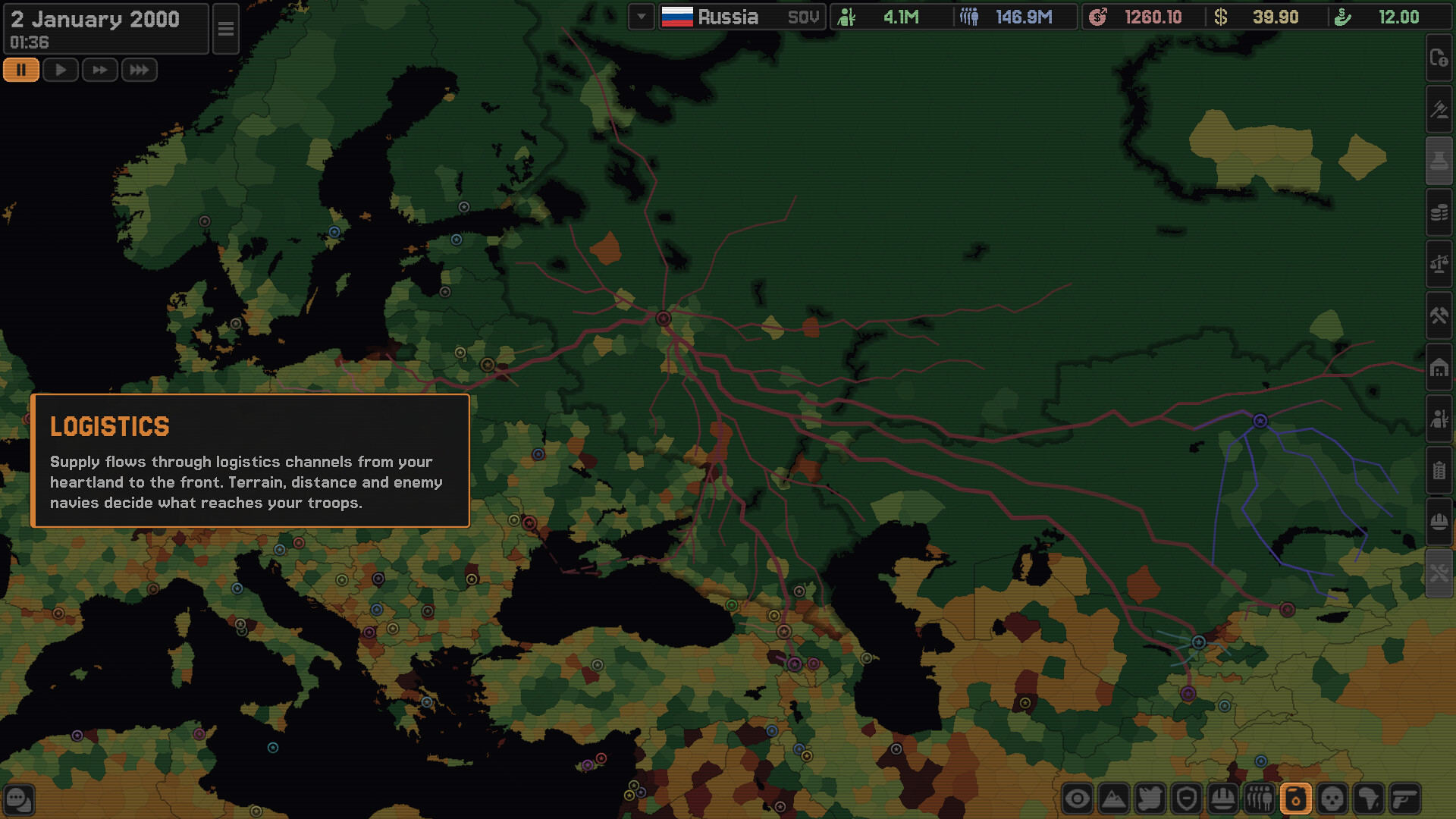This screenshot has width=1456, height=819.
Task: Open the hamburger main menu
Action: (226, 29)
